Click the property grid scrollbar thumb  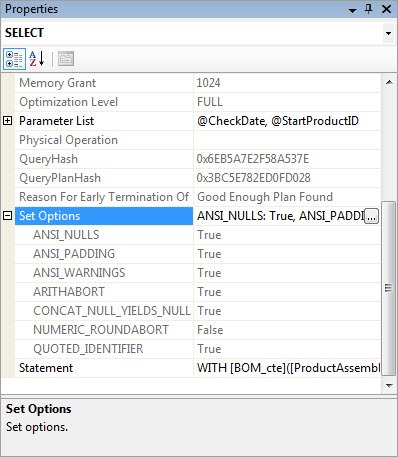click(x=388, y=288)
